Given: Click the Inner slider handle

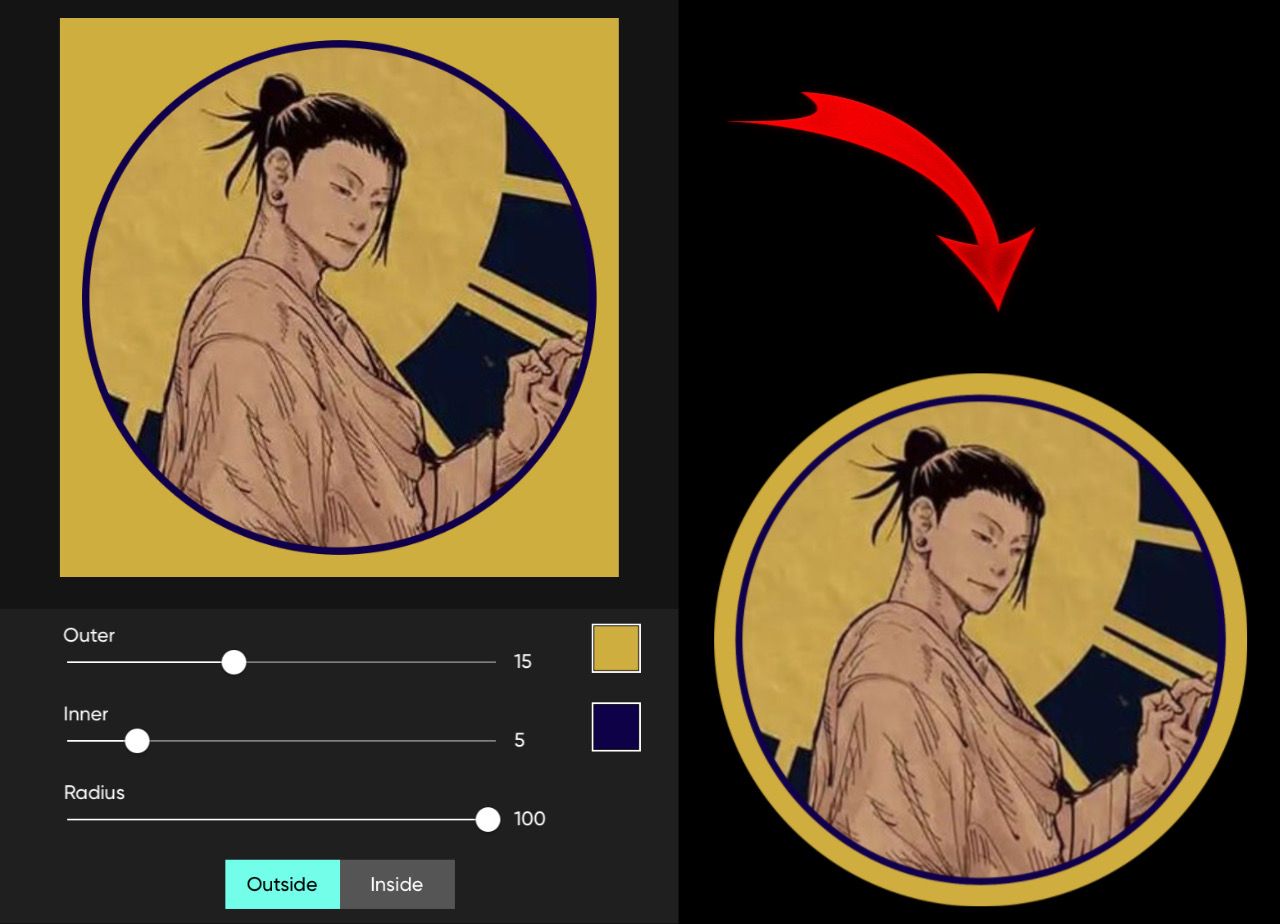Looking at the screenshot, I should tap(137, 741).
